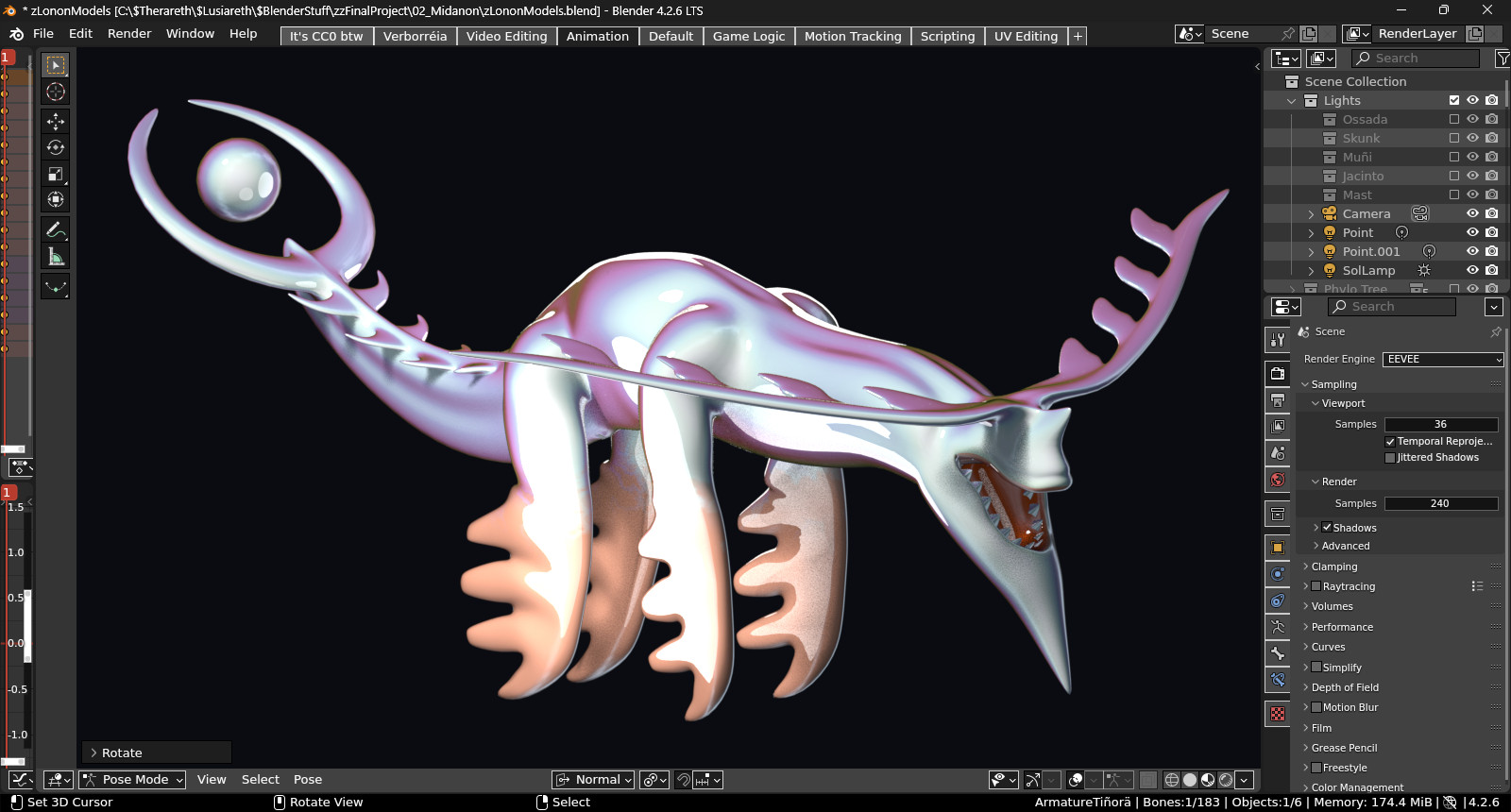Hide Camera in viewport via eye icon
Viewport: 1511px width, 812px height.
pyautogui.click(x=1472, y=213)
